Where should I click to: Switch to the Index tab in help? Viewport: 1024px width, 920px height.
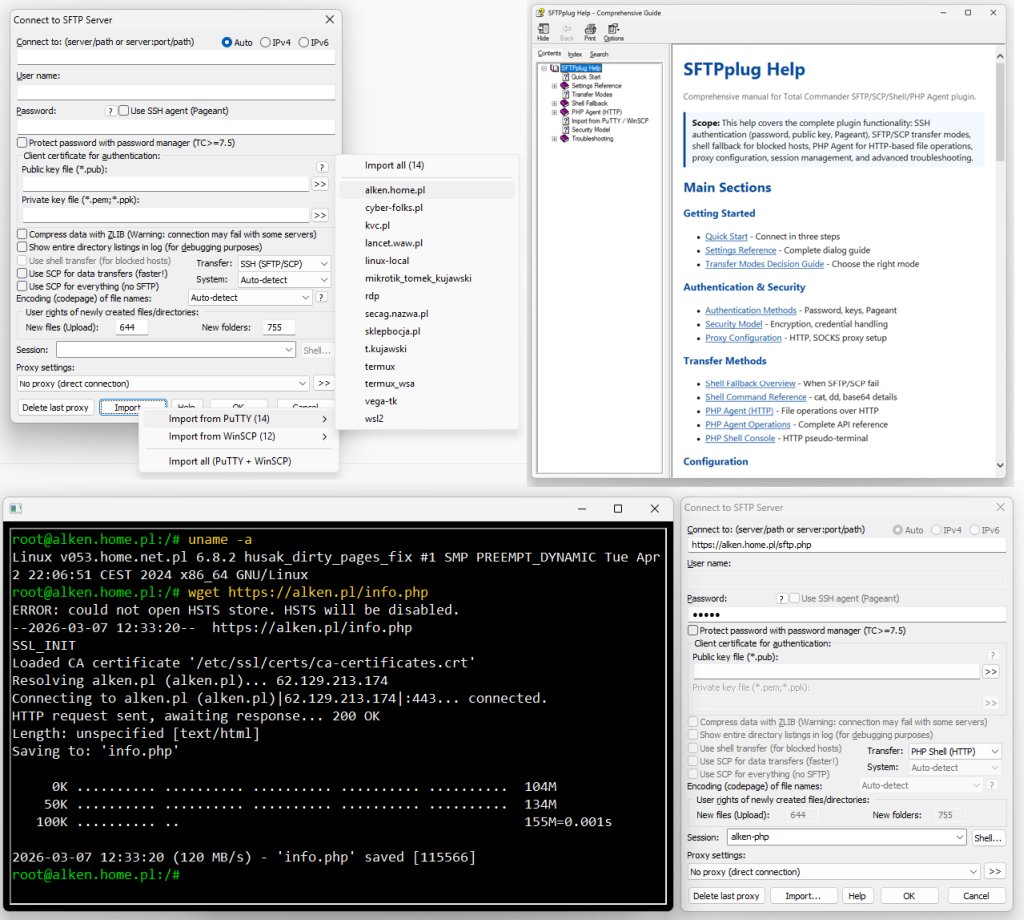(x=575, y=54)
